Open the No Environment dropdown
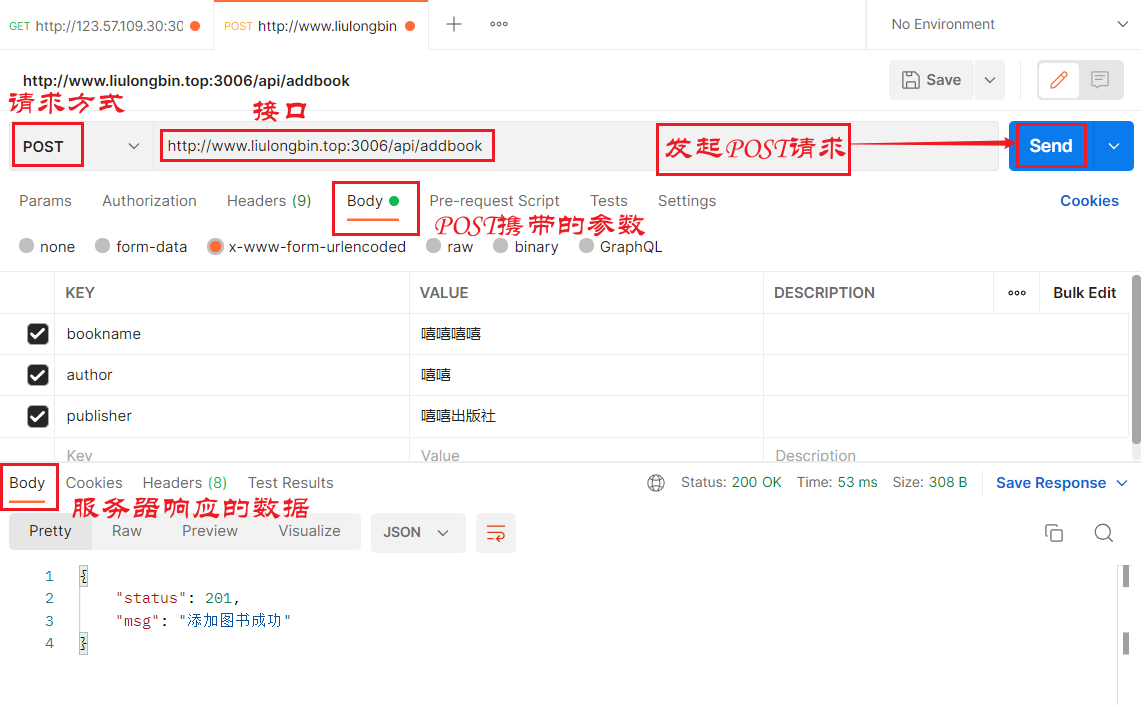The height and width of the screenshot is (705, 1142). (x=1009, y=24)
